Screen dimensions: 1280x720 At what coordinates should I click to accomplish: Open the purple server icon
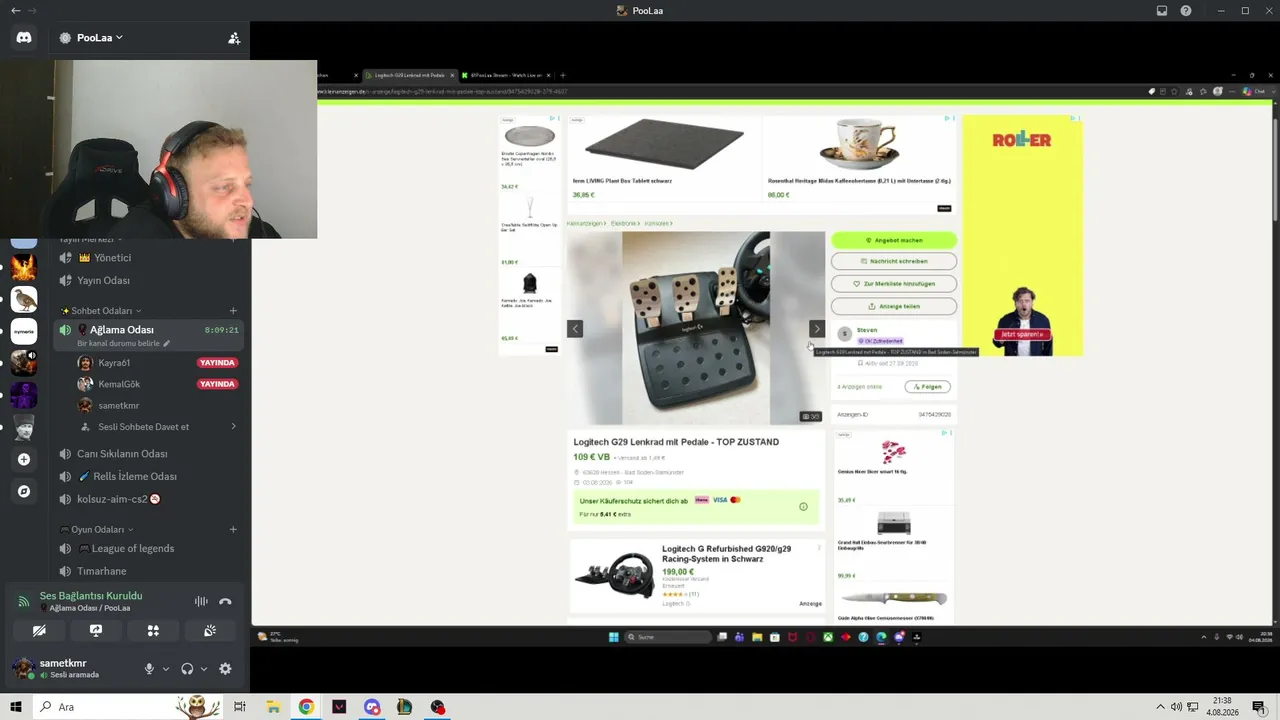tap(24, 395)
